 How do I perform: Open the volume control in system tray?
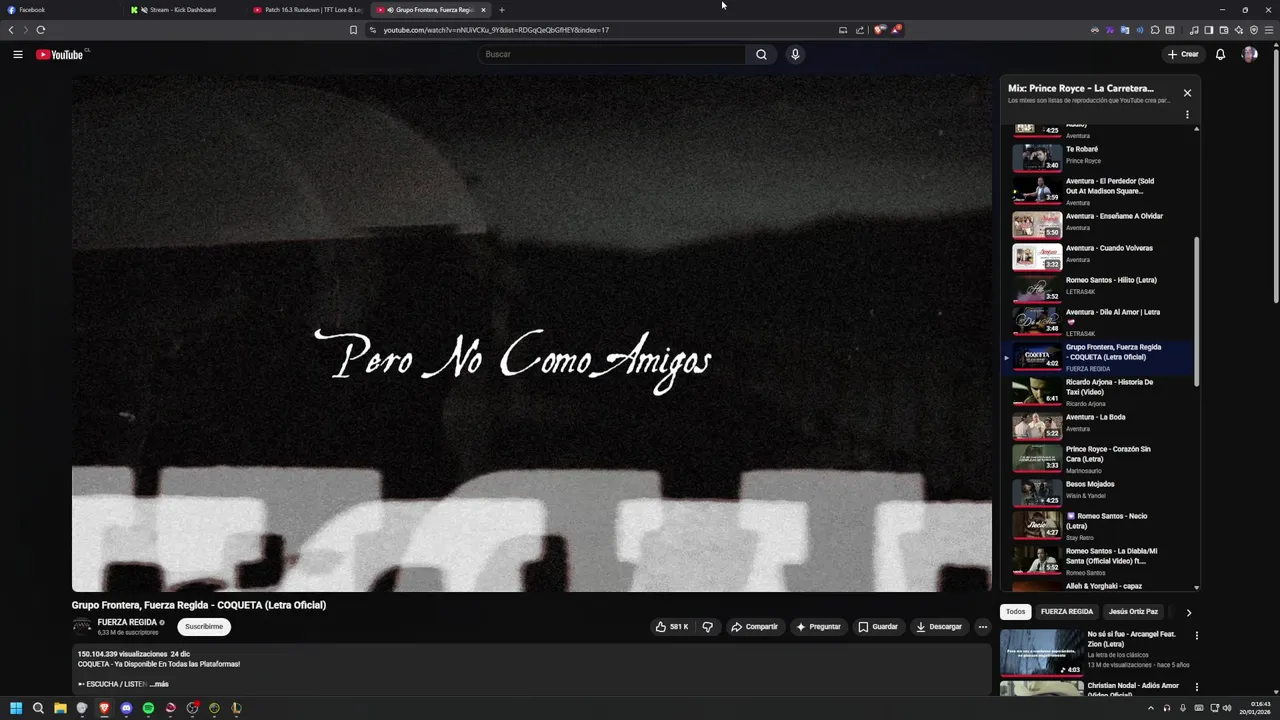tap(1227, 708)
